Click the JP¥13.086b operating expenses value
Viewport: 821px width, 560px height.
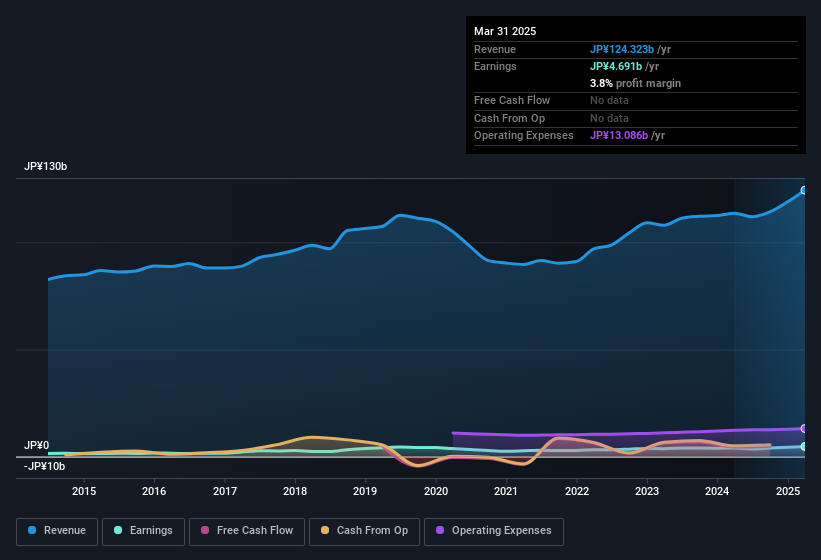tap(619, 136)
